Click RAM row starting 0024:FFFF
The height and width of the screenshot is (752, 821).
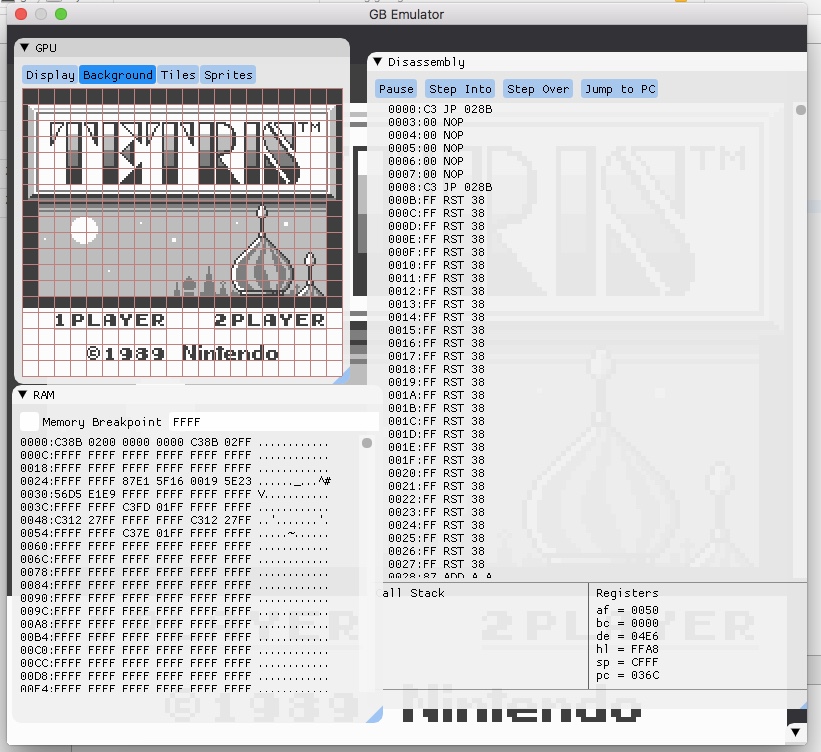(x=174, y=481)
